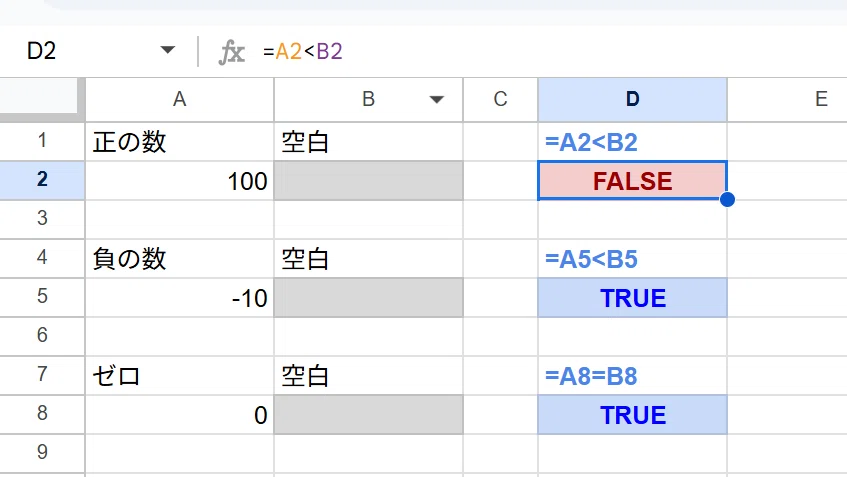Select row 9 header
The width and height of the screenshot is (847, 477).
coord(42,453)
